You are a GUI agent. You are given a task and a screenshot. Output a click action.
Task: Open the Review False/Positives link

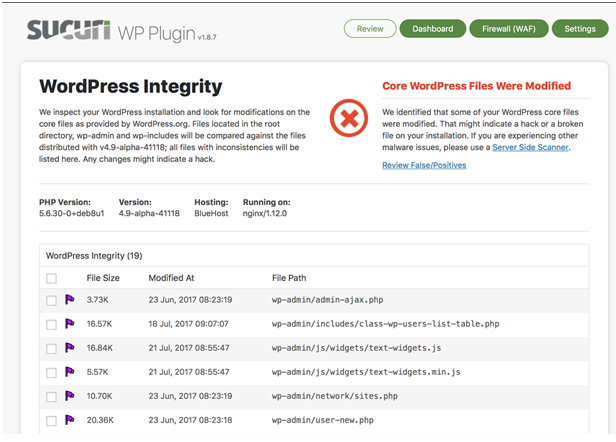(424, 165)
